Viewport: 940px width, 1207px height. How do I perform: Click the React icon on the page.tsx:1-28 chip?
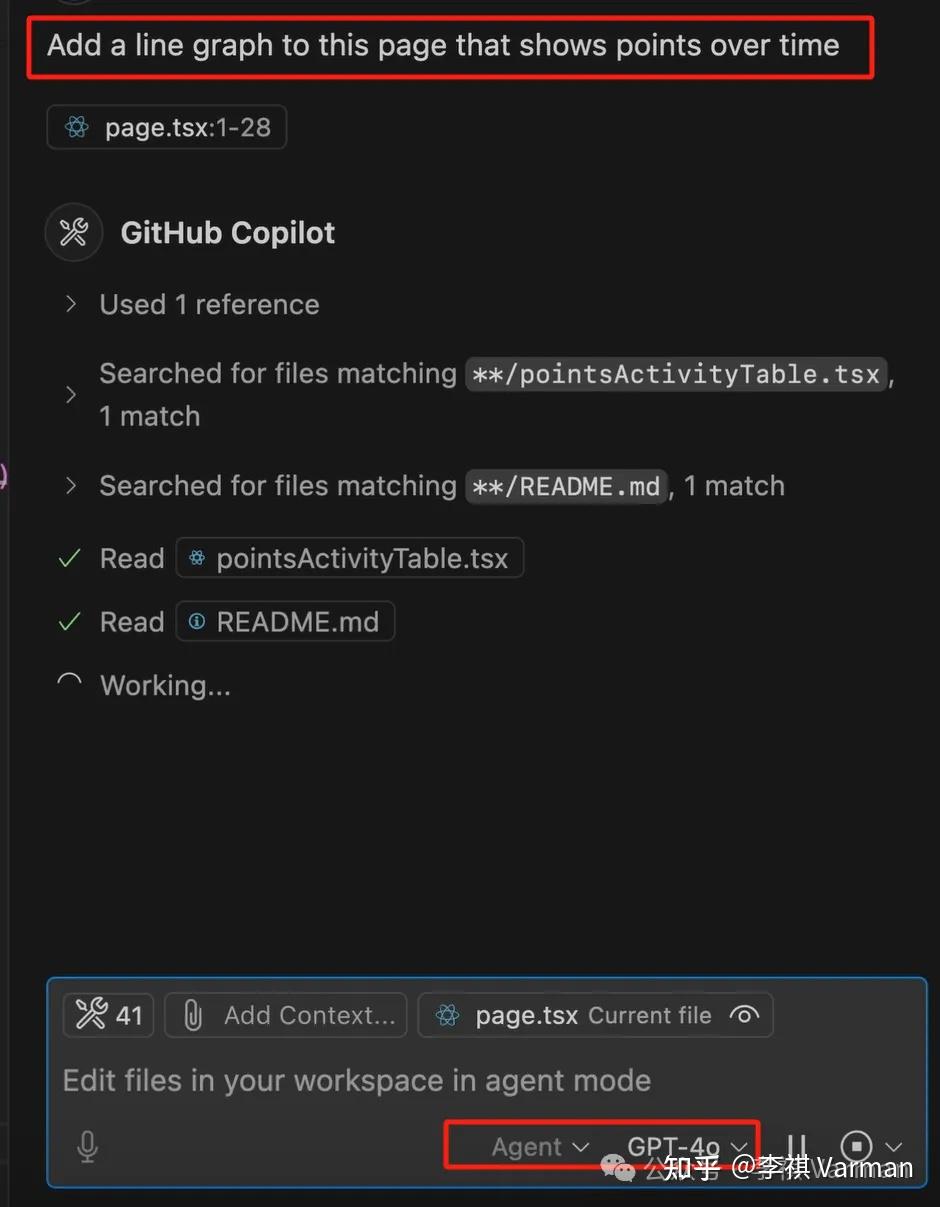click(77, 128)
